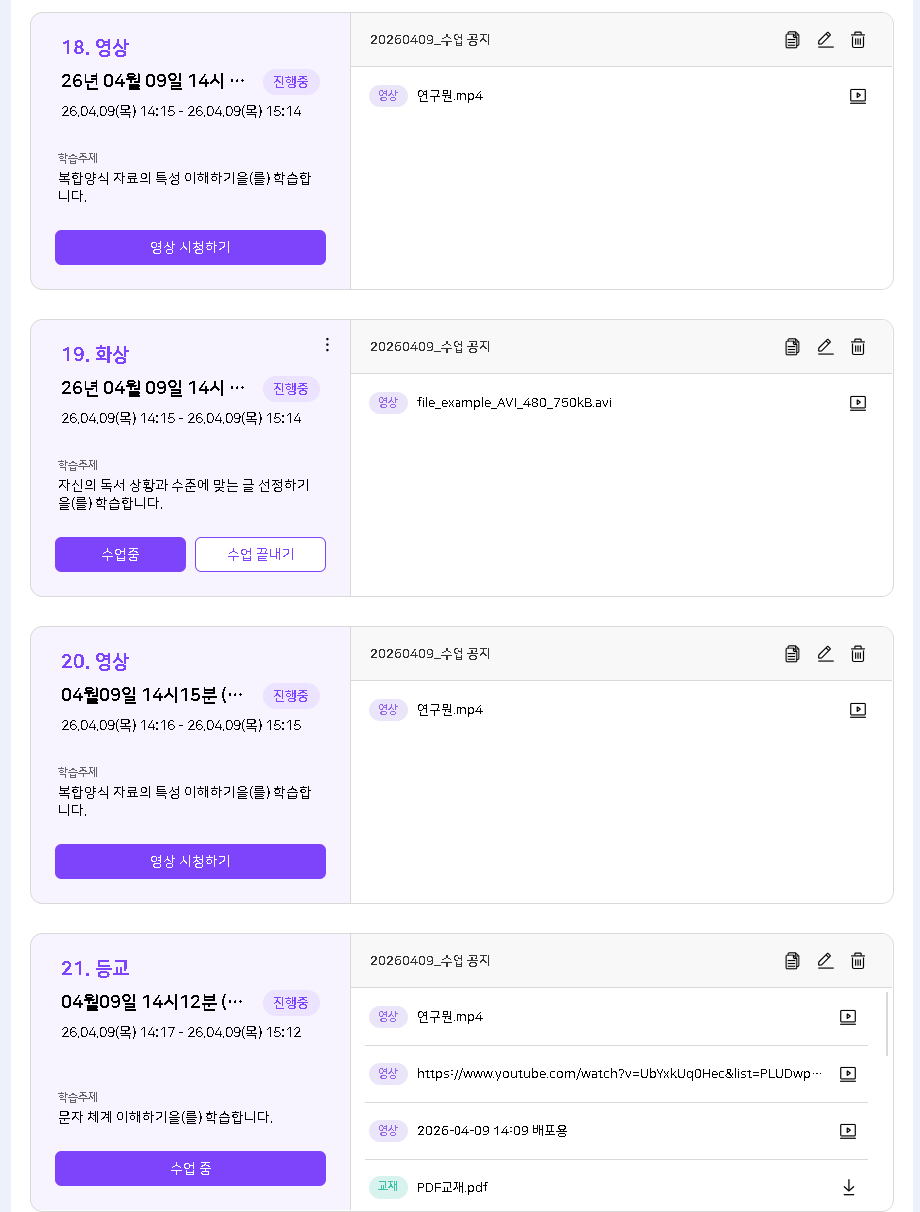Delete the notice in lesson 21 card
The image size is (920, 1212).
click(x=858, y=961)
